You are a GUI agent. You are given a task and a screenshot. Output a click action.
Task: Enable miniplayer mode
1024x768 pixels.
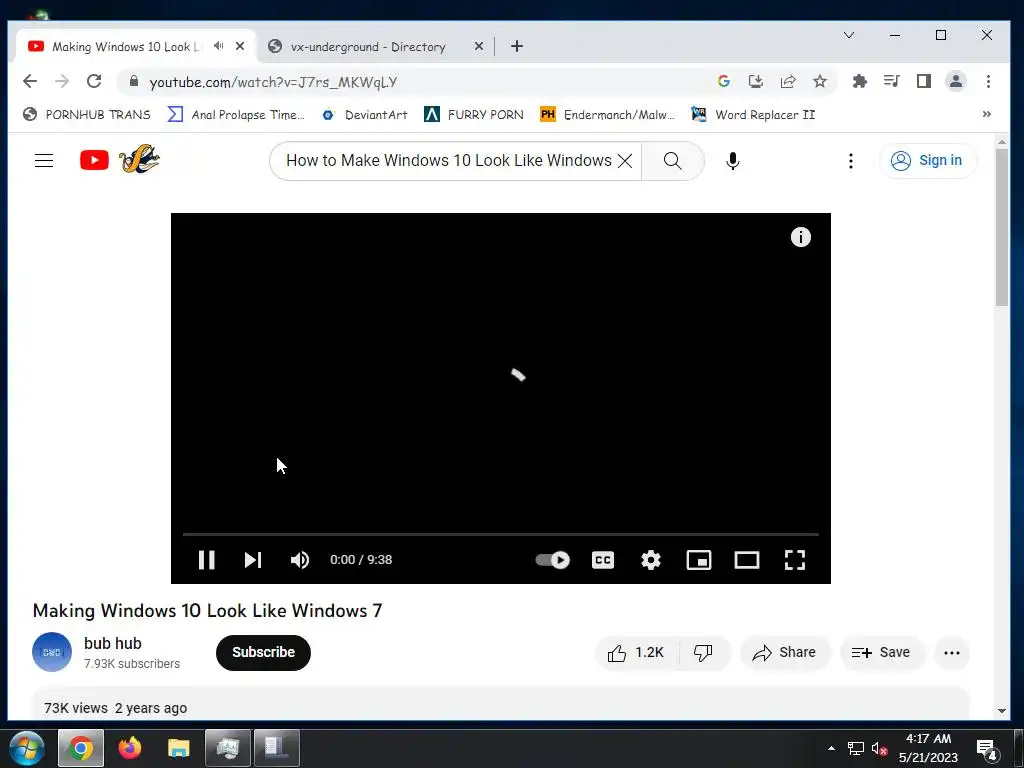(699, 560)
